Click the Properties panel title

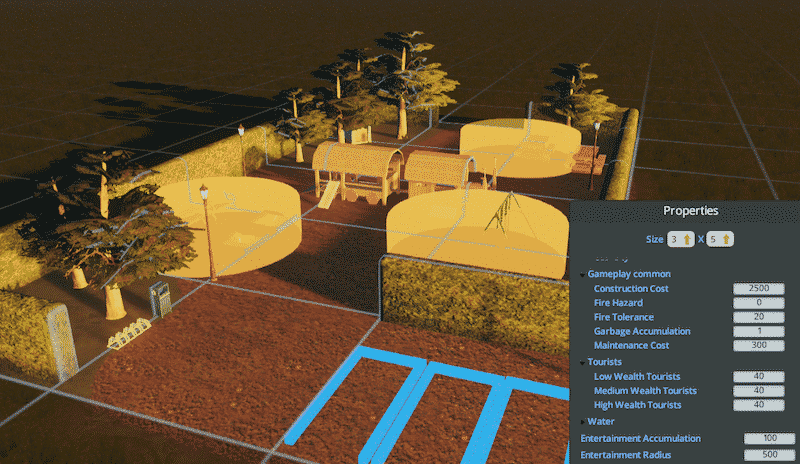(x=690, y=211)
